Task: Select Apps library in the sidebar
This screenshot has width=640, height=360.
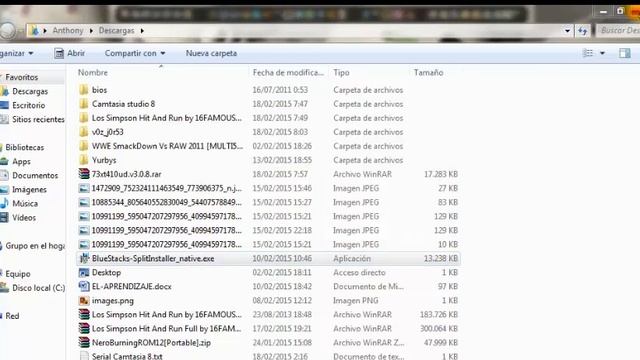Action: click(21, 162)
